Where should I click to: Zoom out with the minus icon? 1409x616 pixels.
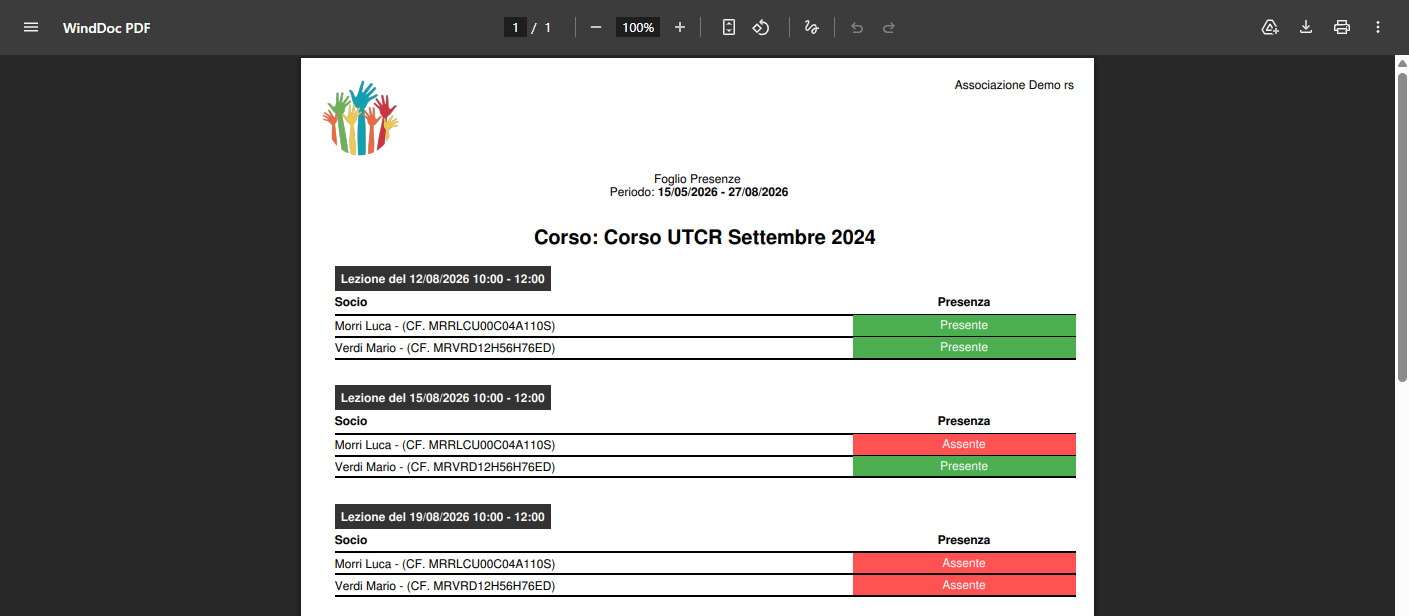pos(596,27)
